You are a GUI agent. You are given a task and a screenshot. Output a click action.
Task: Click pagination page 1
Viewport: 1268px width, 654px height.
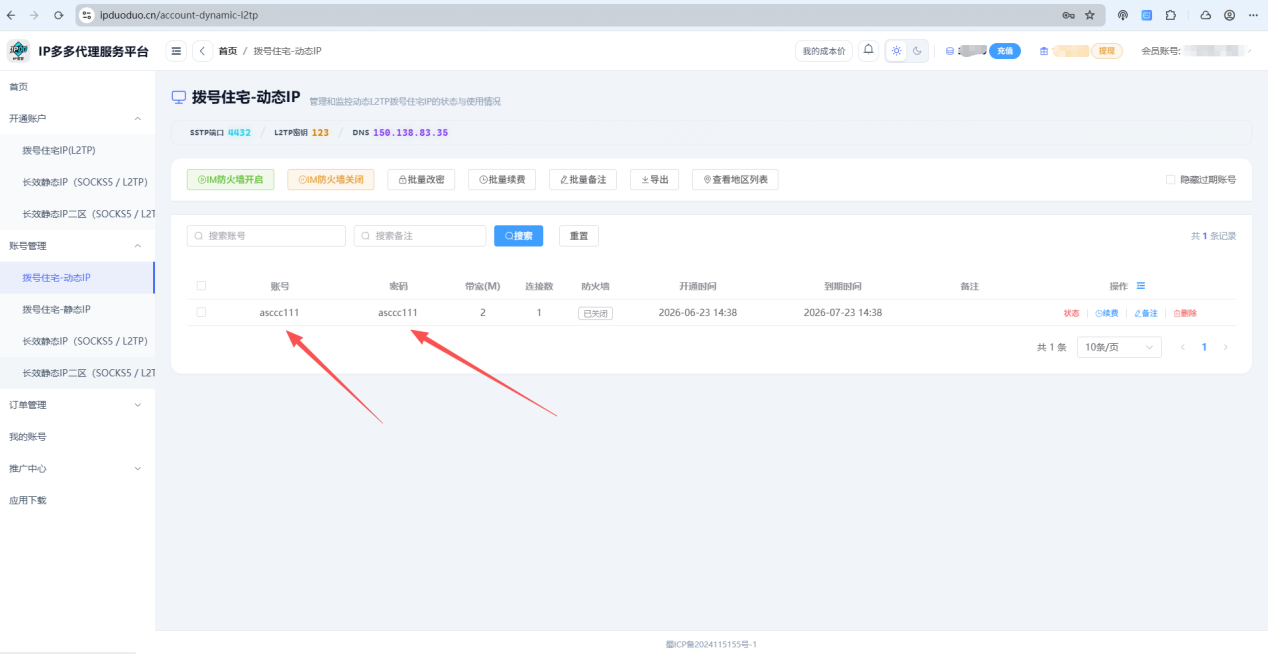(1204, 347)
